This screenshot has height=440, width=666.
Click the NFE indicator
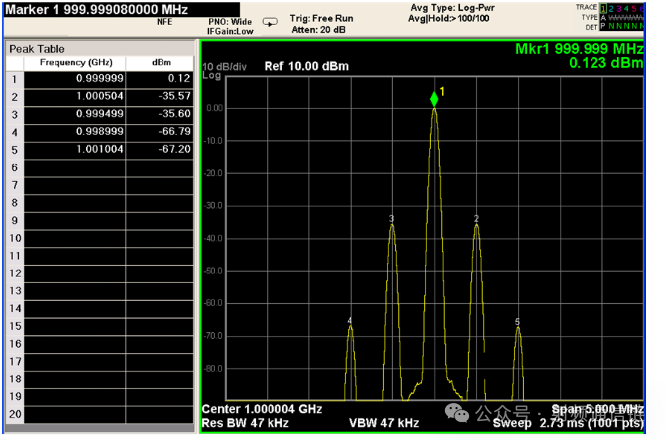[x=164, y=22]
